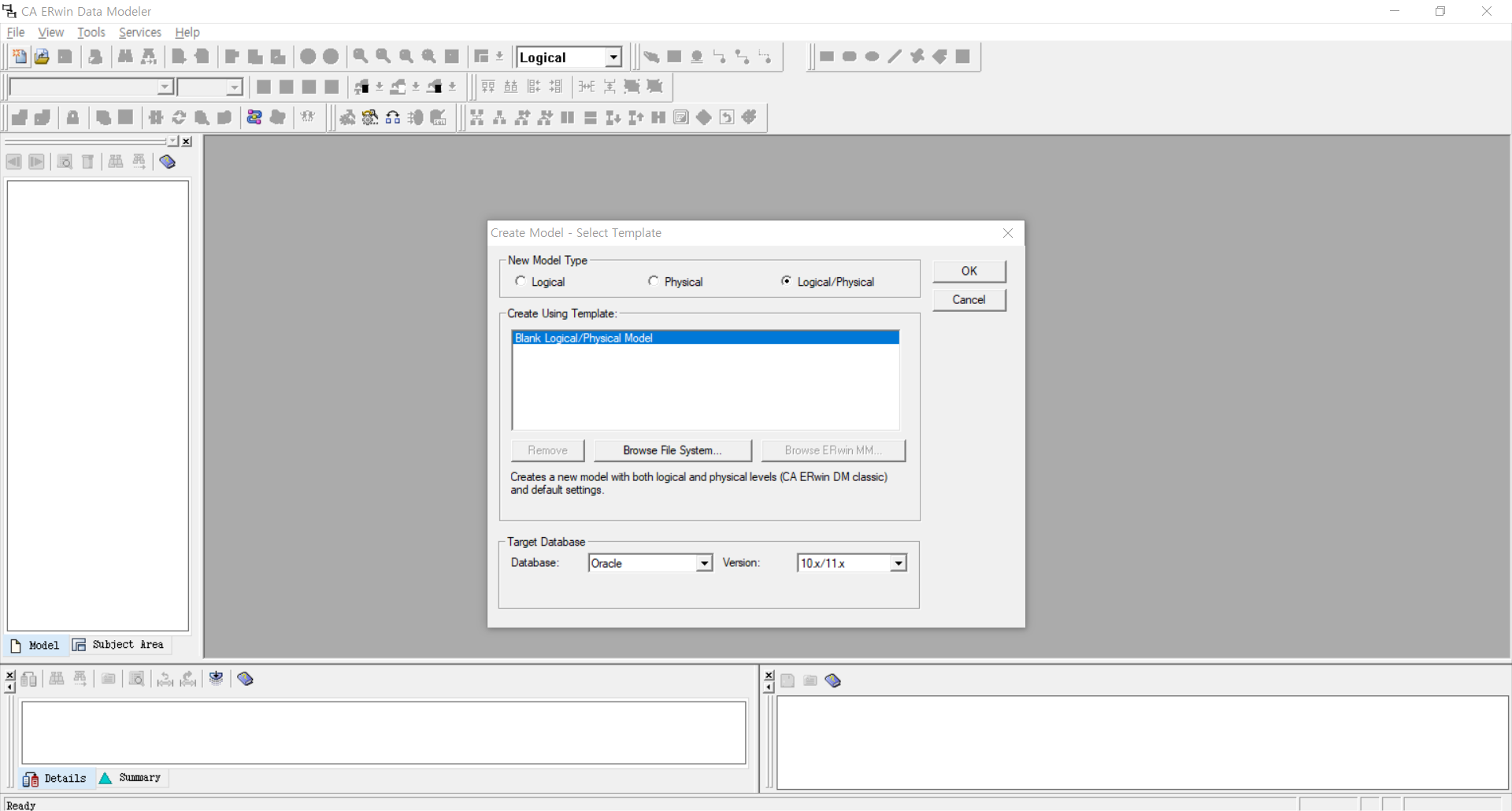Create a new model with the New icon
The height and width of the screenshot is (811, 1512).
[18, 56]
